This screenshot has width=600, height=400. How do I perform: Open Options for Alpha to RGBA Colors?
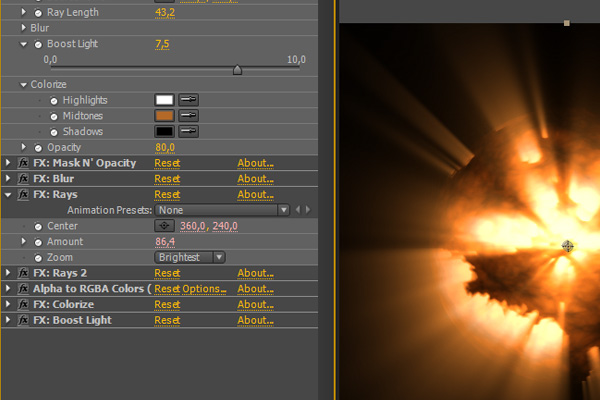click(204, 289)
